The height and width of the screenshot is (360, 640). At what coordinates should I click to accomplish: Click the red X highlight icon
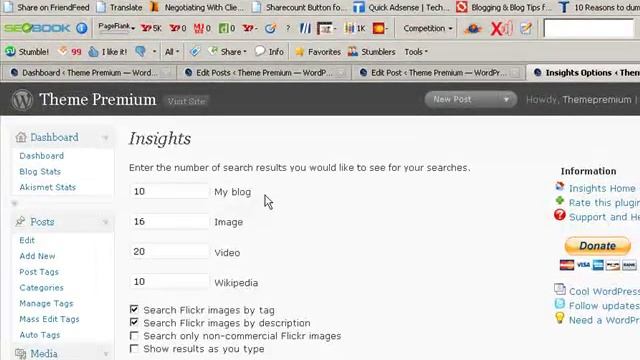[x=501, y=28]
